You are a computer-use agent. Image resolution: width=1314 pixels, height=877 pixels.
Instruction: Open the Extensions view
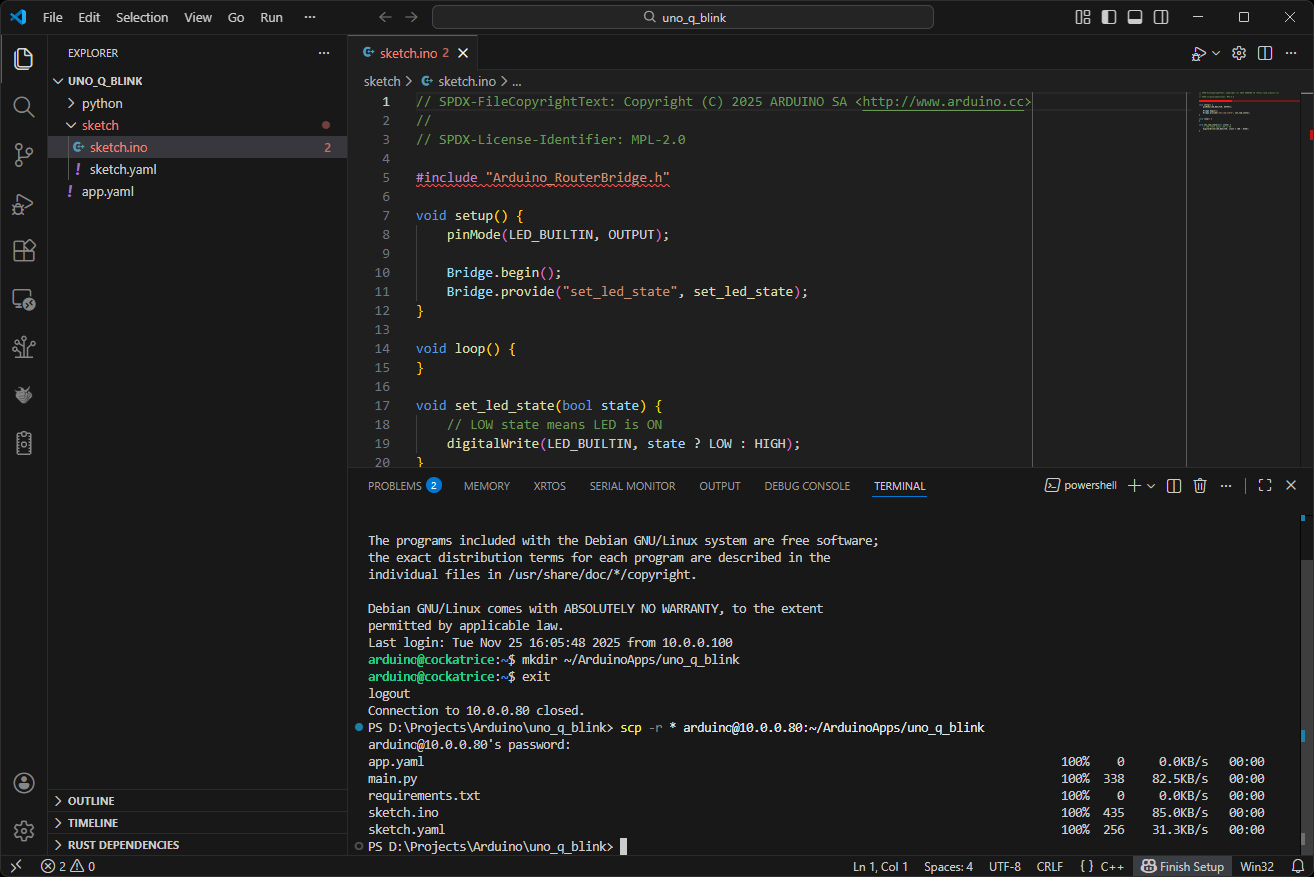[24, 251]
